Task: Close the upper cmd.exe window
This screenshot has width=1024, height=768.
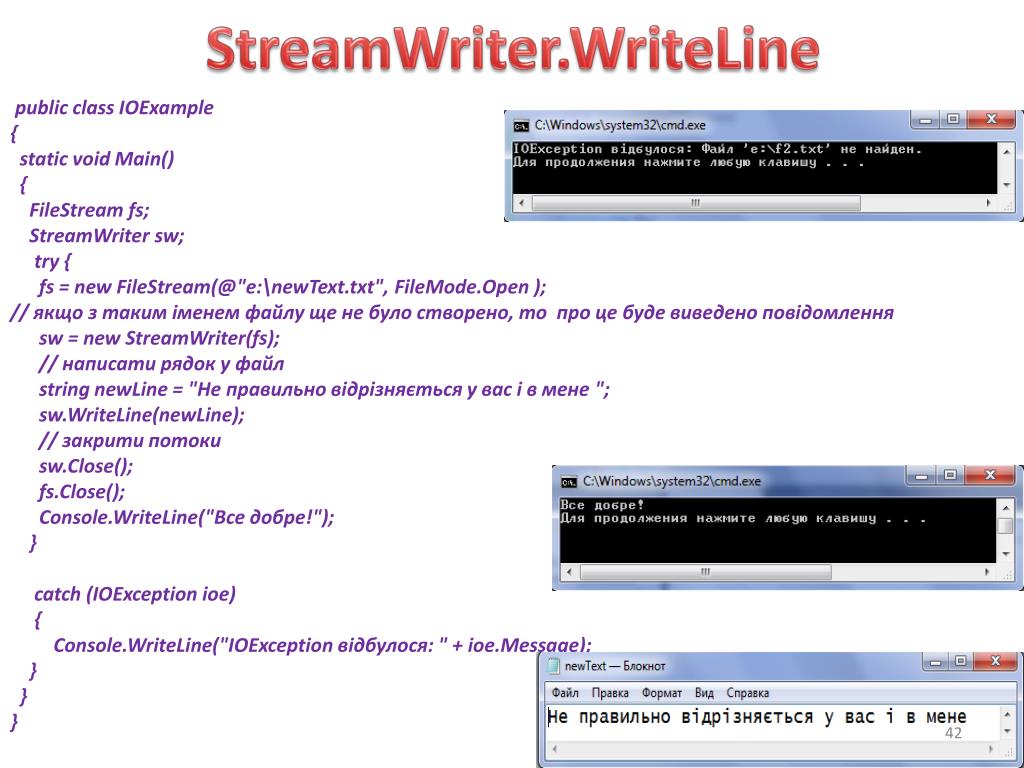Action: [x=991, y=120]
